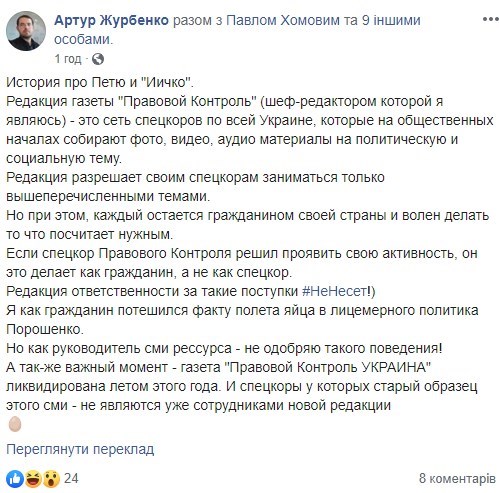Click the #НеНесет hashtag
Viewport: 499px width, 493px height.
334,291
